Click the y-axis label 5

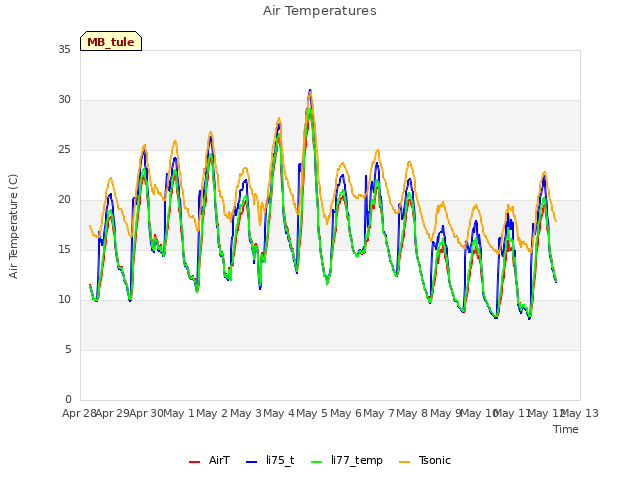tap(68, 349)
